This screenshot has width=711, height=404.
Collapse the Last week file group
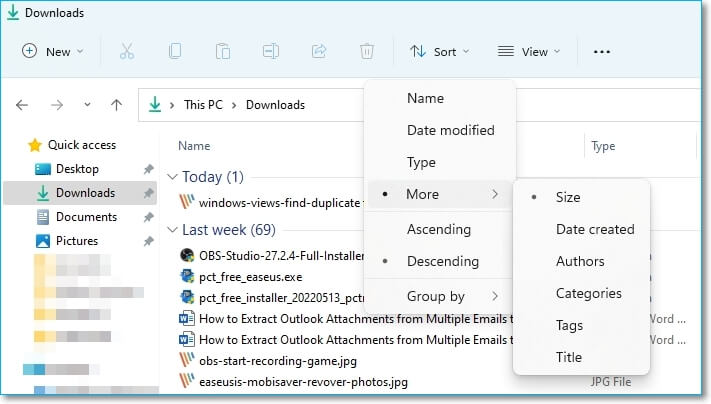(172, 230)
